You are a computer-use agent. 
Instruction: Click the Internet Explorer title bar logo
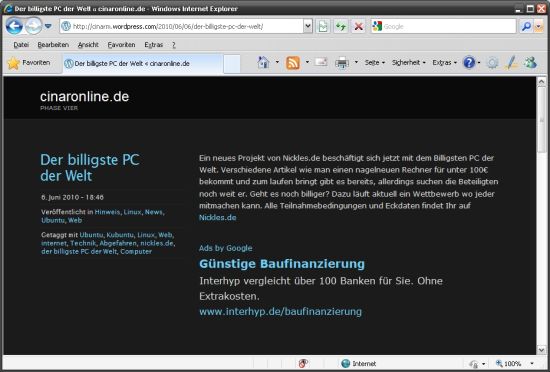click(8, 8)
